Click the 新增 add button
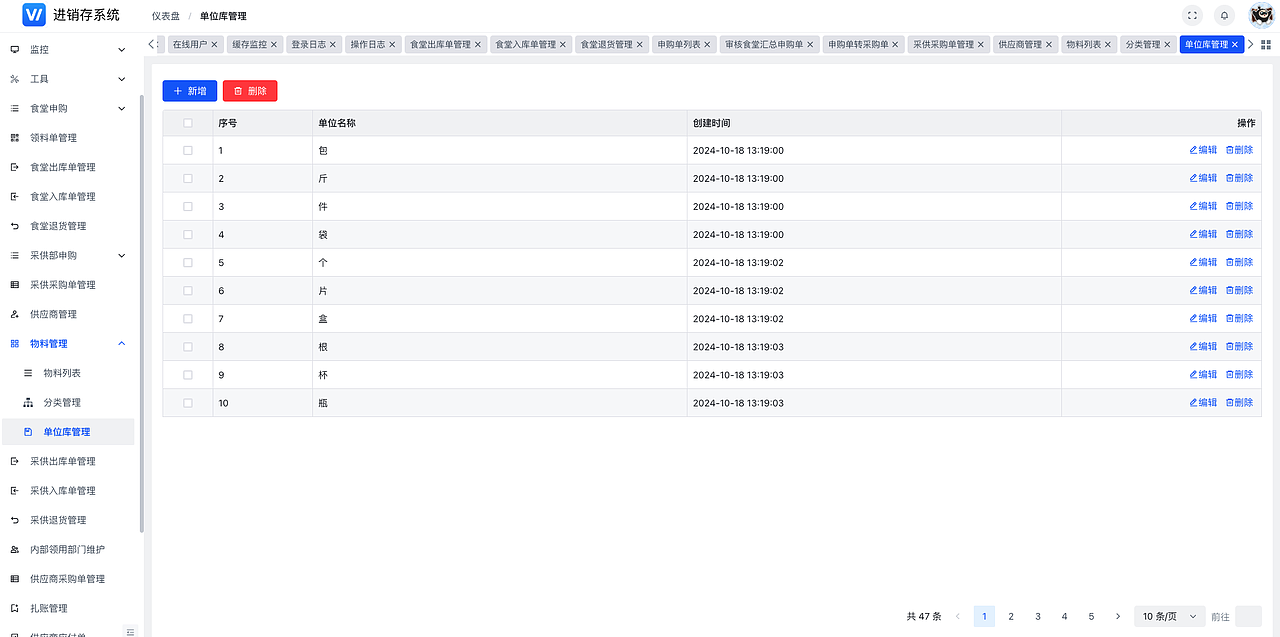The width and height of the screenshot is (1280, 637). (x=190, y=91)
